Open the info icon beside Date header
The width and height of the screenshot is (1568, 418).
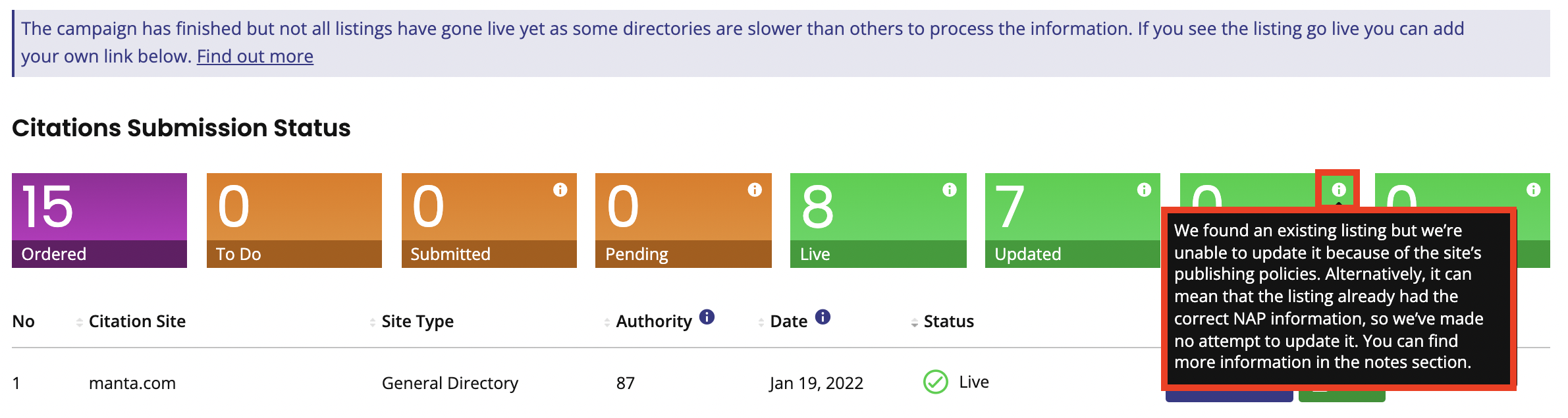pos(823,317)
